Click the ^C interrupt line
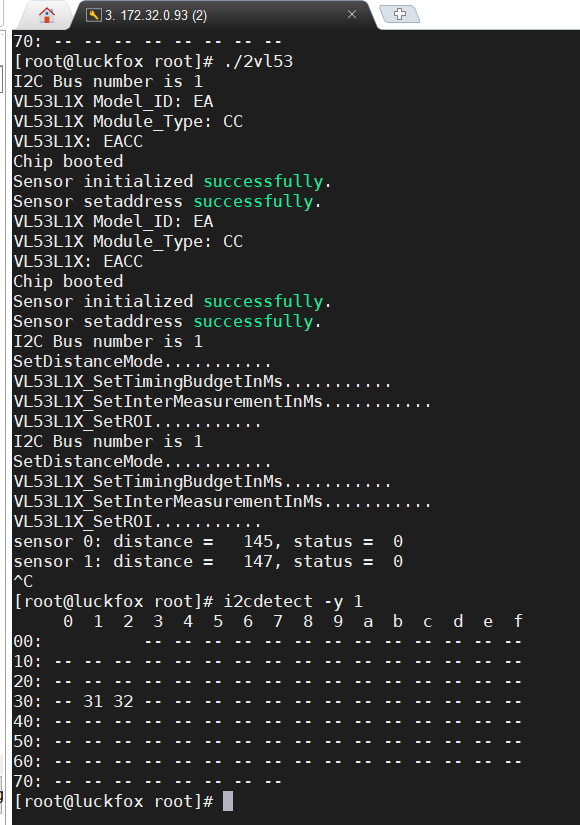580x825 pixels. (23, 581)
